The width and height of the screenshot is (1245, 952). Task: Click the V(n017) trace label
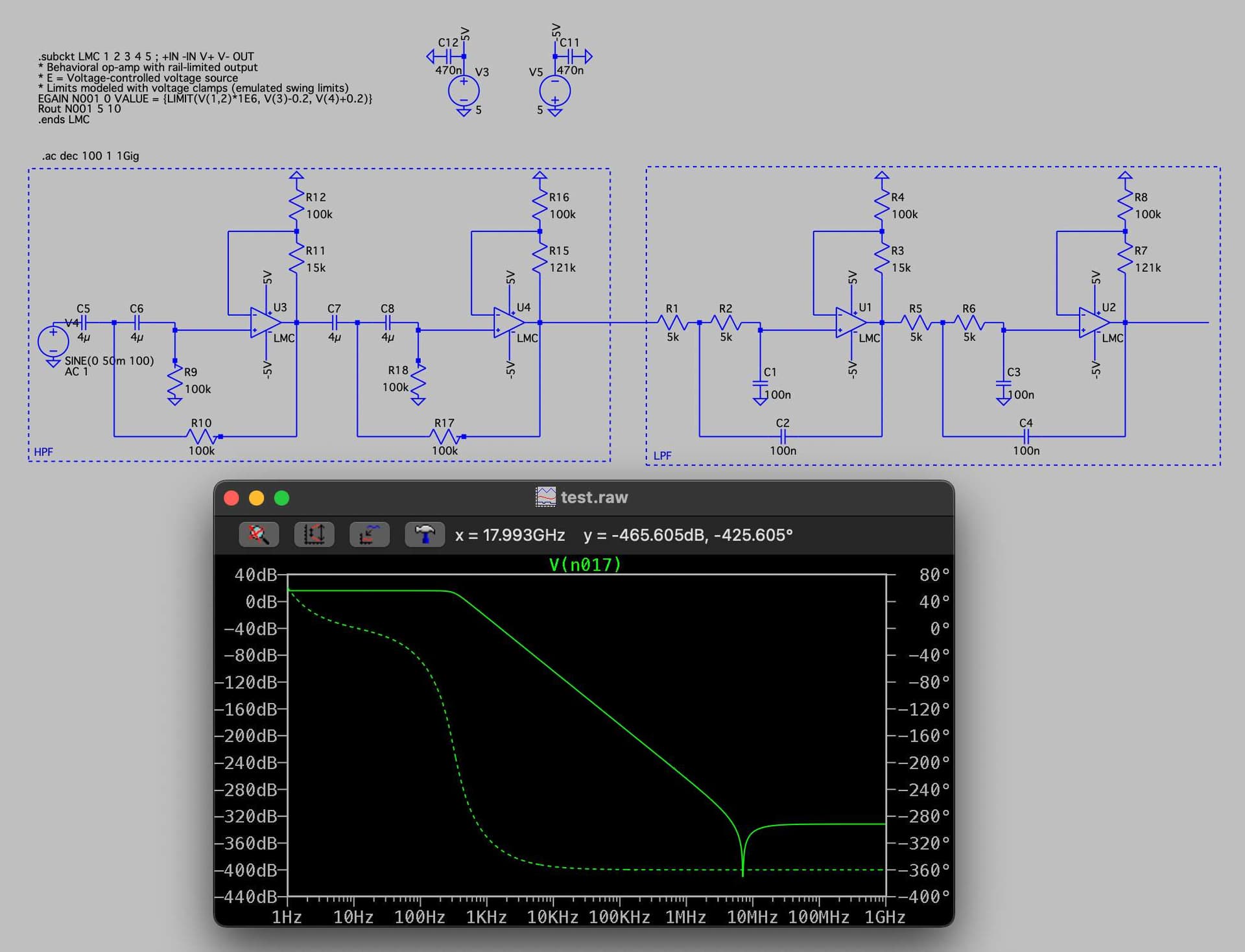585,565
